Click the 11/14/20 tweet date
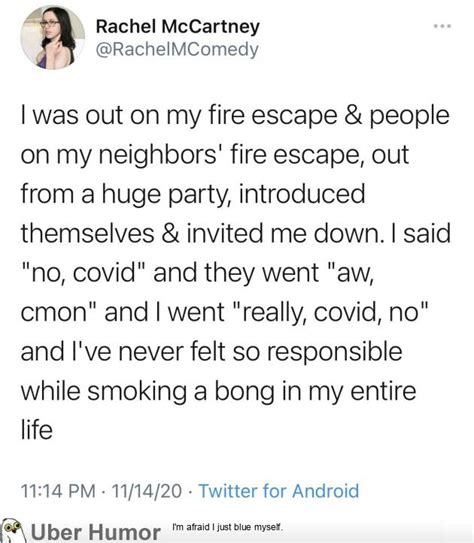 [x=147, y=491]
